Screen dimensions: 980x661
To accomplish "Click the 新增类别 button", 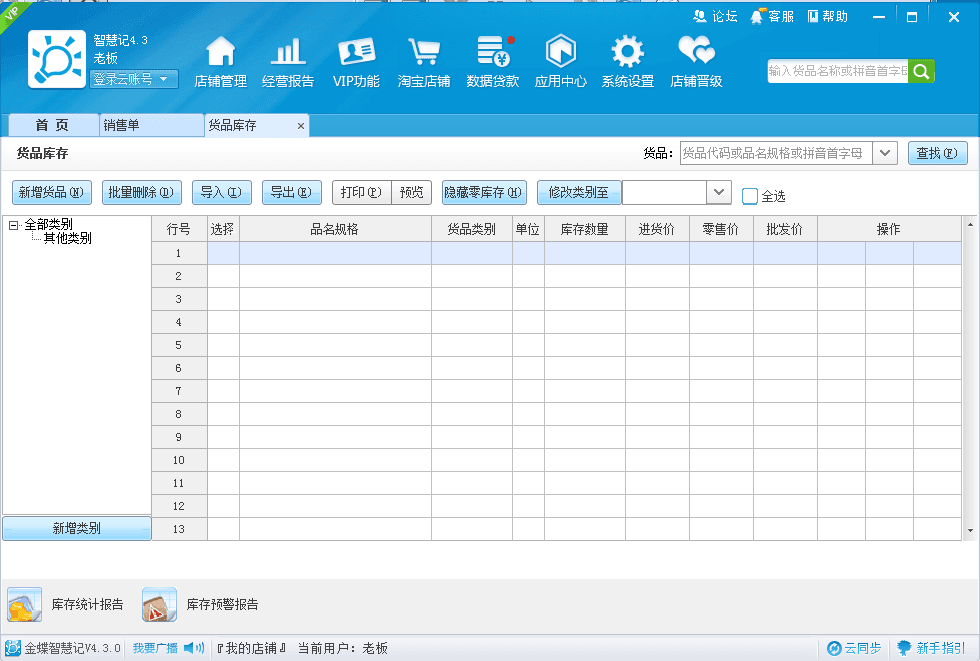I will pos(77,528).
